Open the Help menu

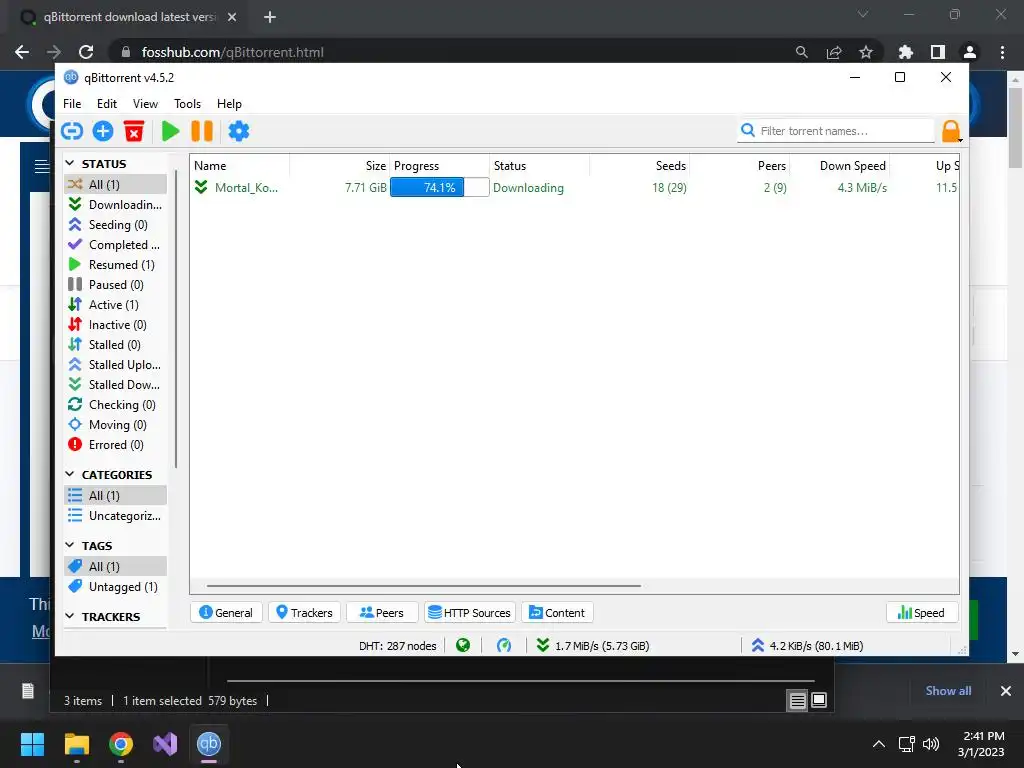tap(229, 104)
